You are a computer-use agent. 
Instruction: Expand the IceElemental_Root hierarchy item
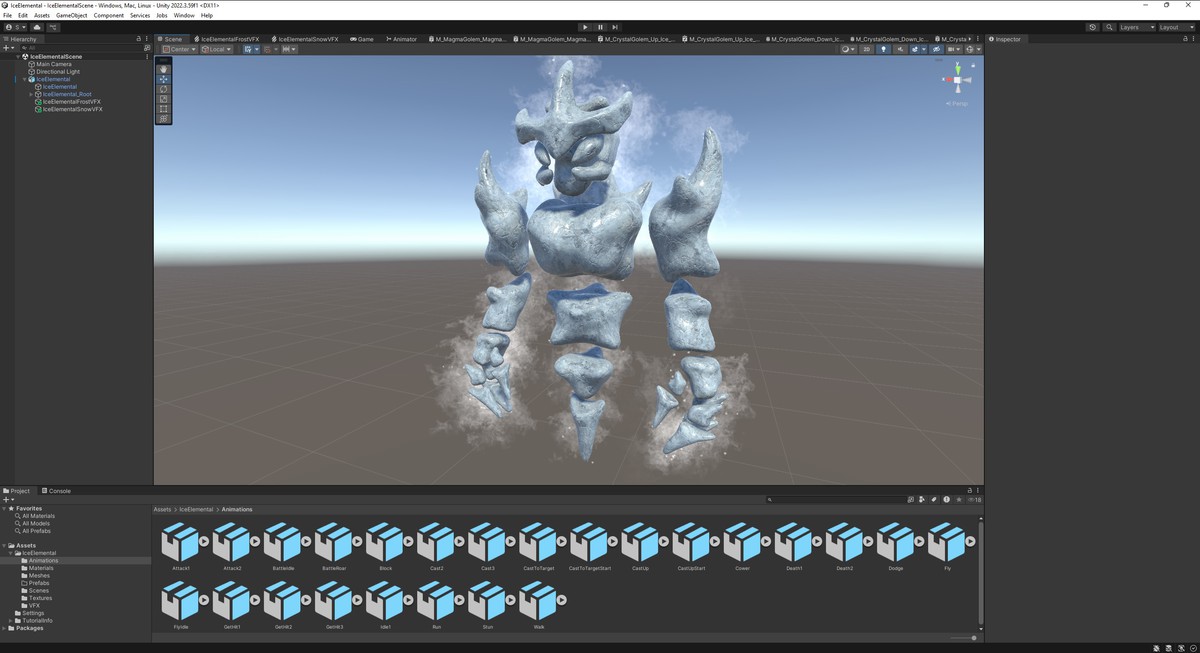coord(31,94)
